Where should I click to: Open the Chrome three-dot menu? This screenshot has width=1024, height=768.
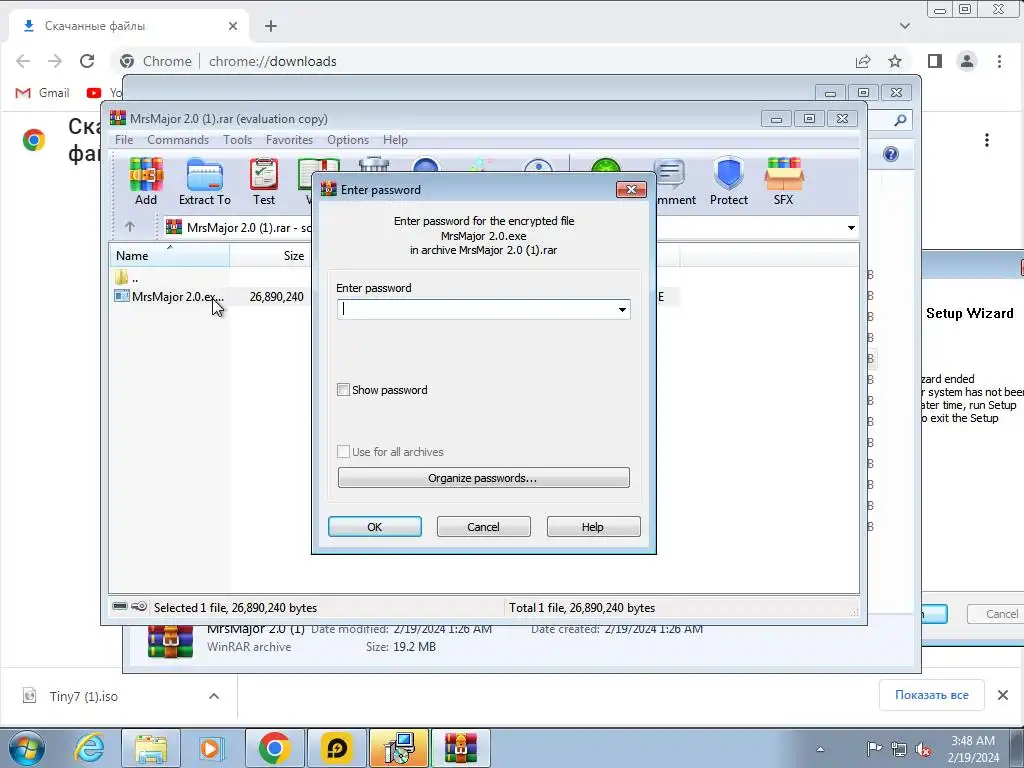pyautogui.click(x=999, y=61)
